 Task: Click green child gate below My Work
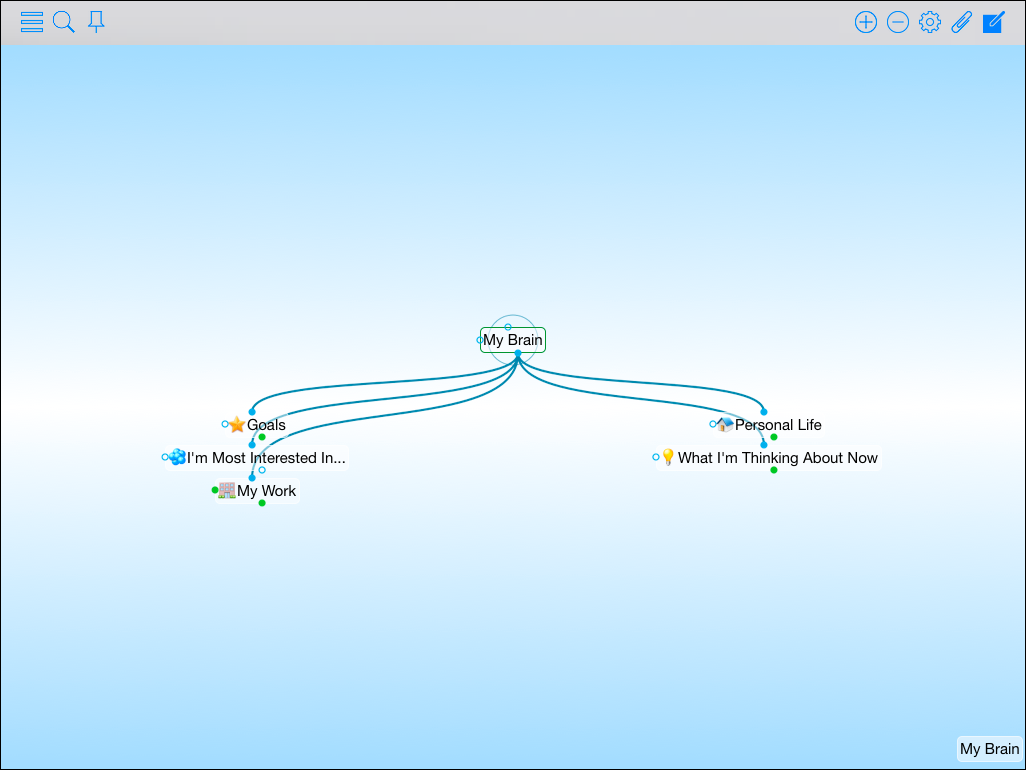(x=262, y=503)
